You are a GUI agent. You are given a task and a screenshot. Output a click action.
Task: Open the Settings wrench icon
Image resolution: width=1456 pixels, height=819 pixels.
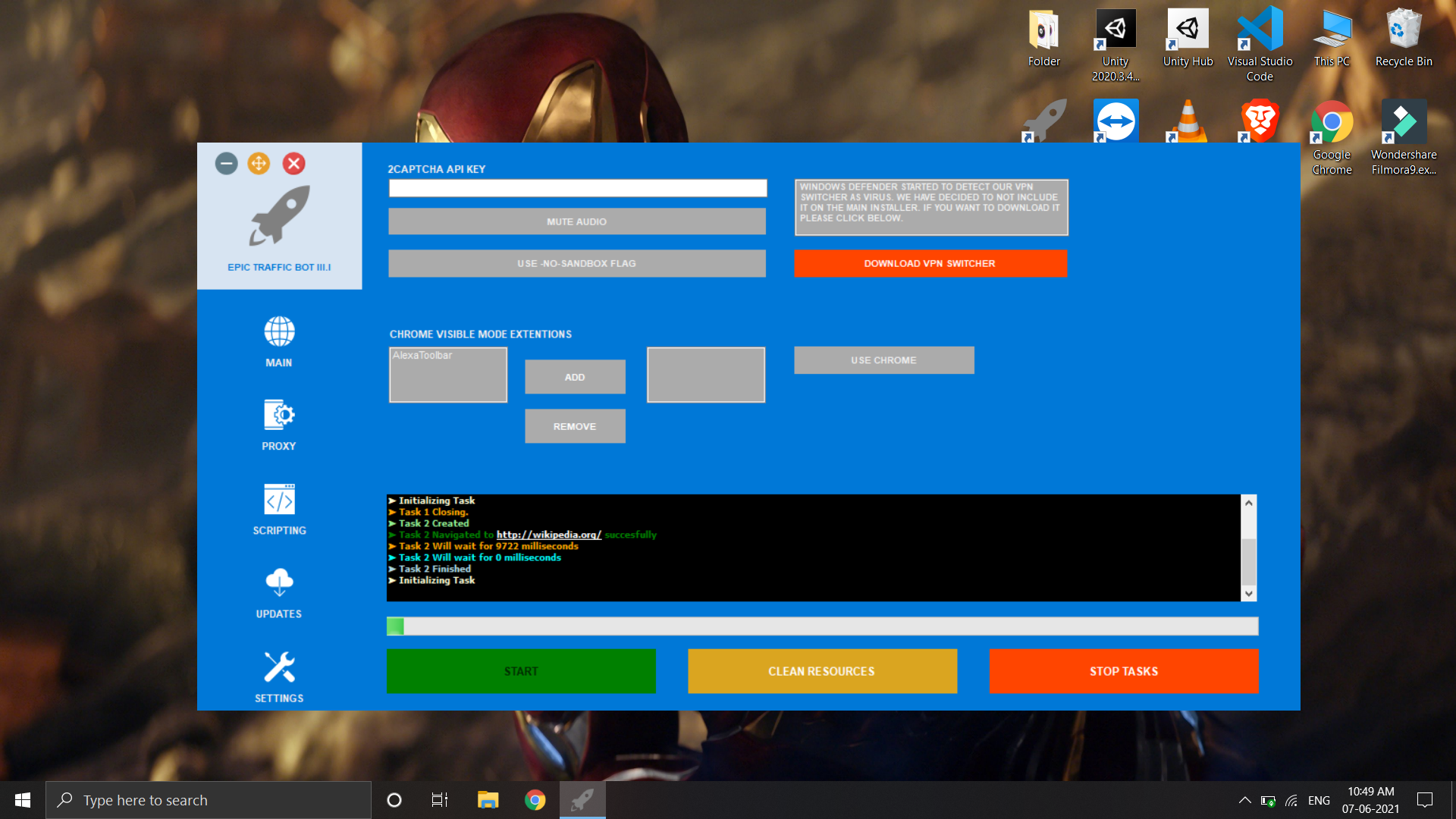point(279,667)
